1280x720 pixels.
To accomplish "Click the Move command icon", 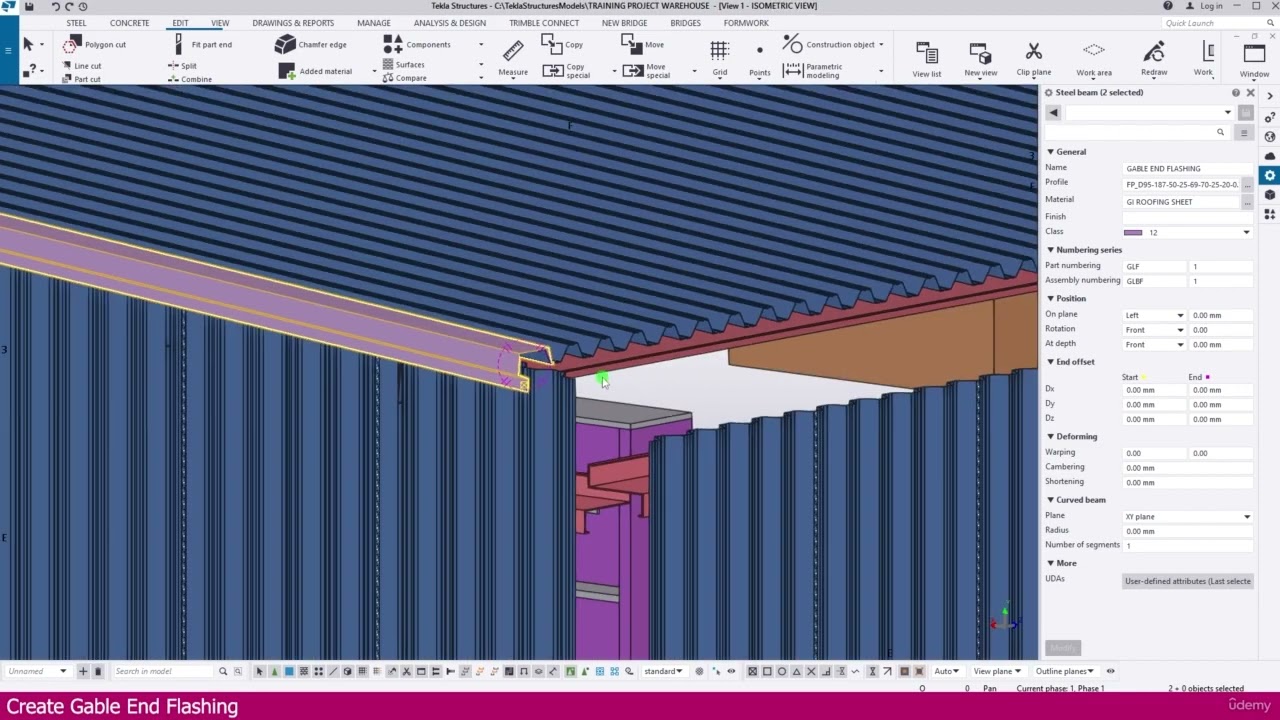I will (642, 43).
